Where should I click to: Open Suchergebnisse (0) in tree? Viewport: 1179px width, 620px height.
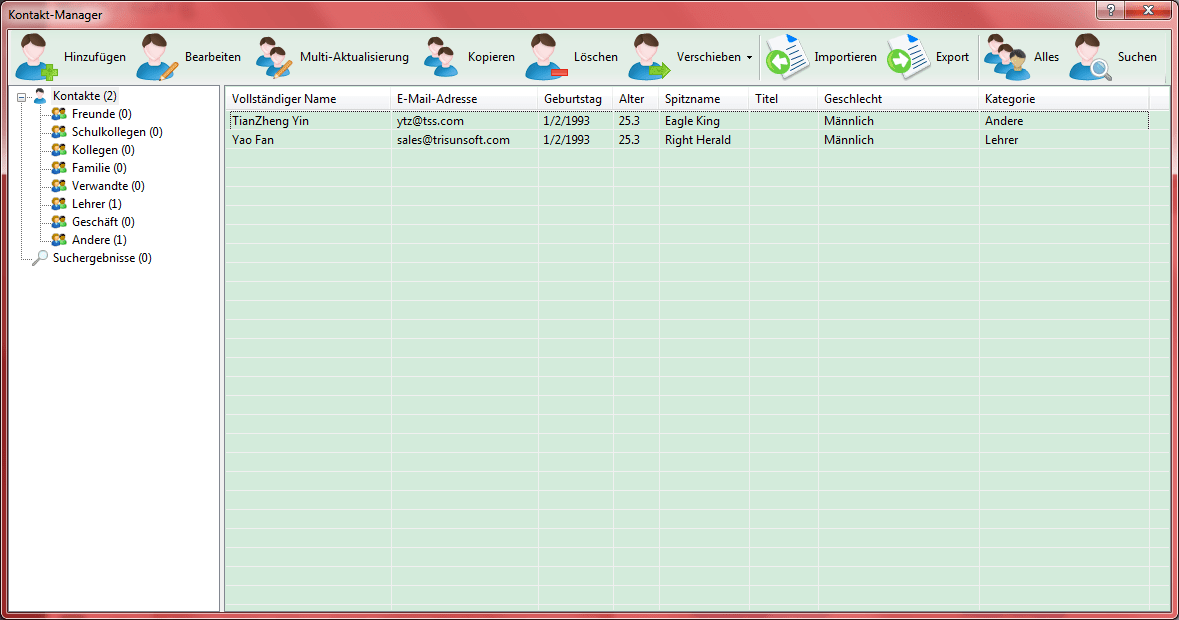(x=102, y=258)
